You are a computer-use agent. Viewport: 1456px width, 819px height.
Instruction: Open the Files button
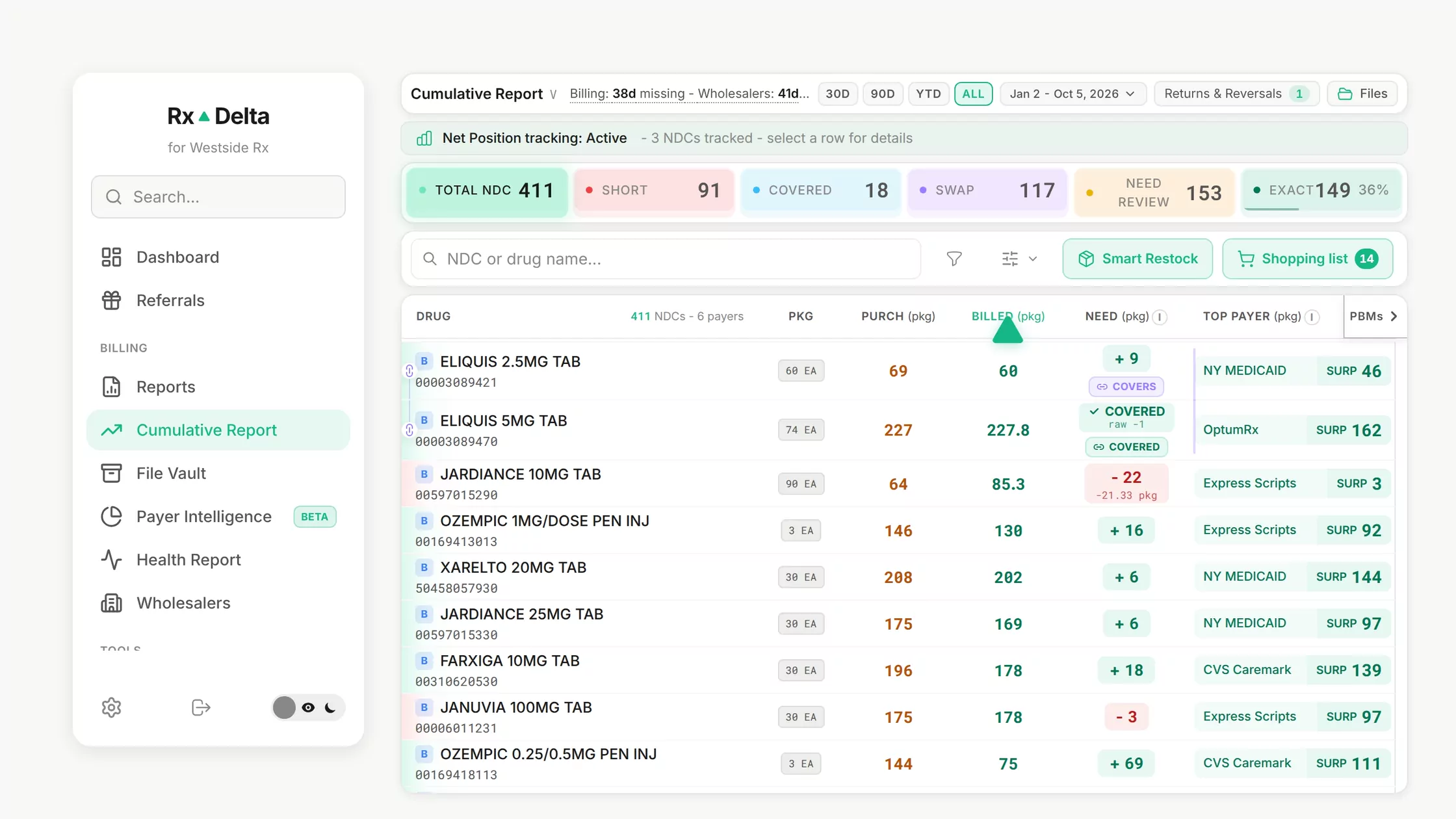1362,94
